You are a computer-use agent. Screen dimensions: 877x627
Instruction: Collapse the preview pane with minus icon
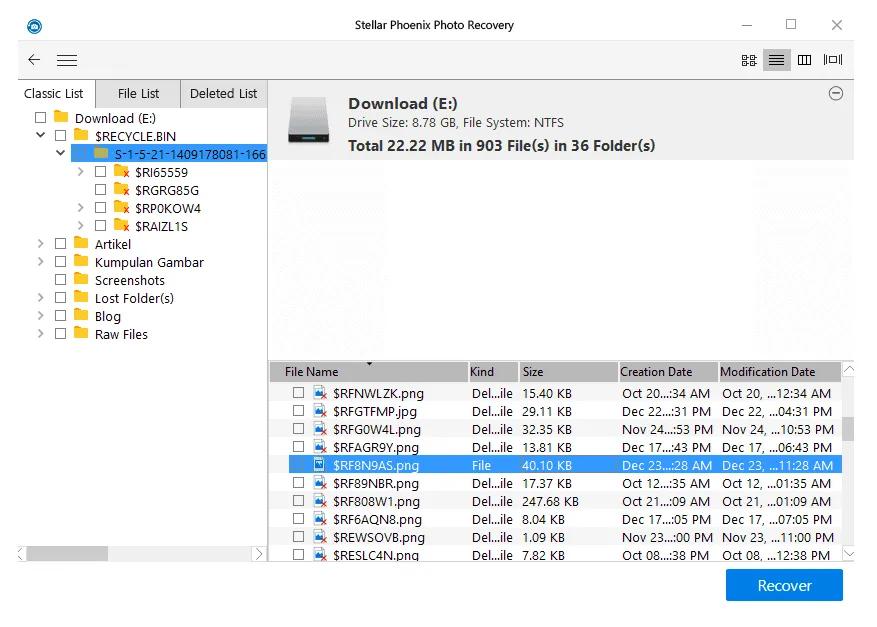coord(836,93)
